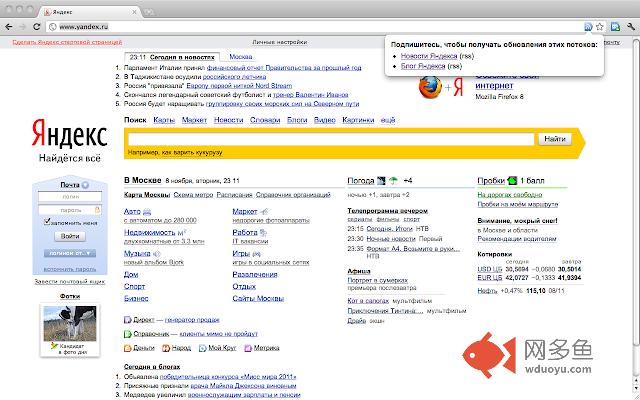Click the Firefox logo banner icon
This screenshot has height=400, width=640.
pyautogui.click(x=430, y=87)
